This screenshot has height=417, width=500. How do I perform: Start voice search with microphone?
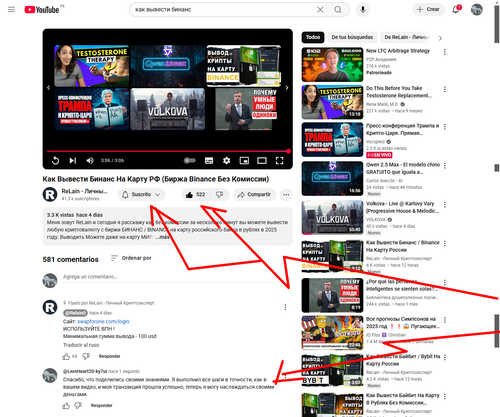click(363, 10)
